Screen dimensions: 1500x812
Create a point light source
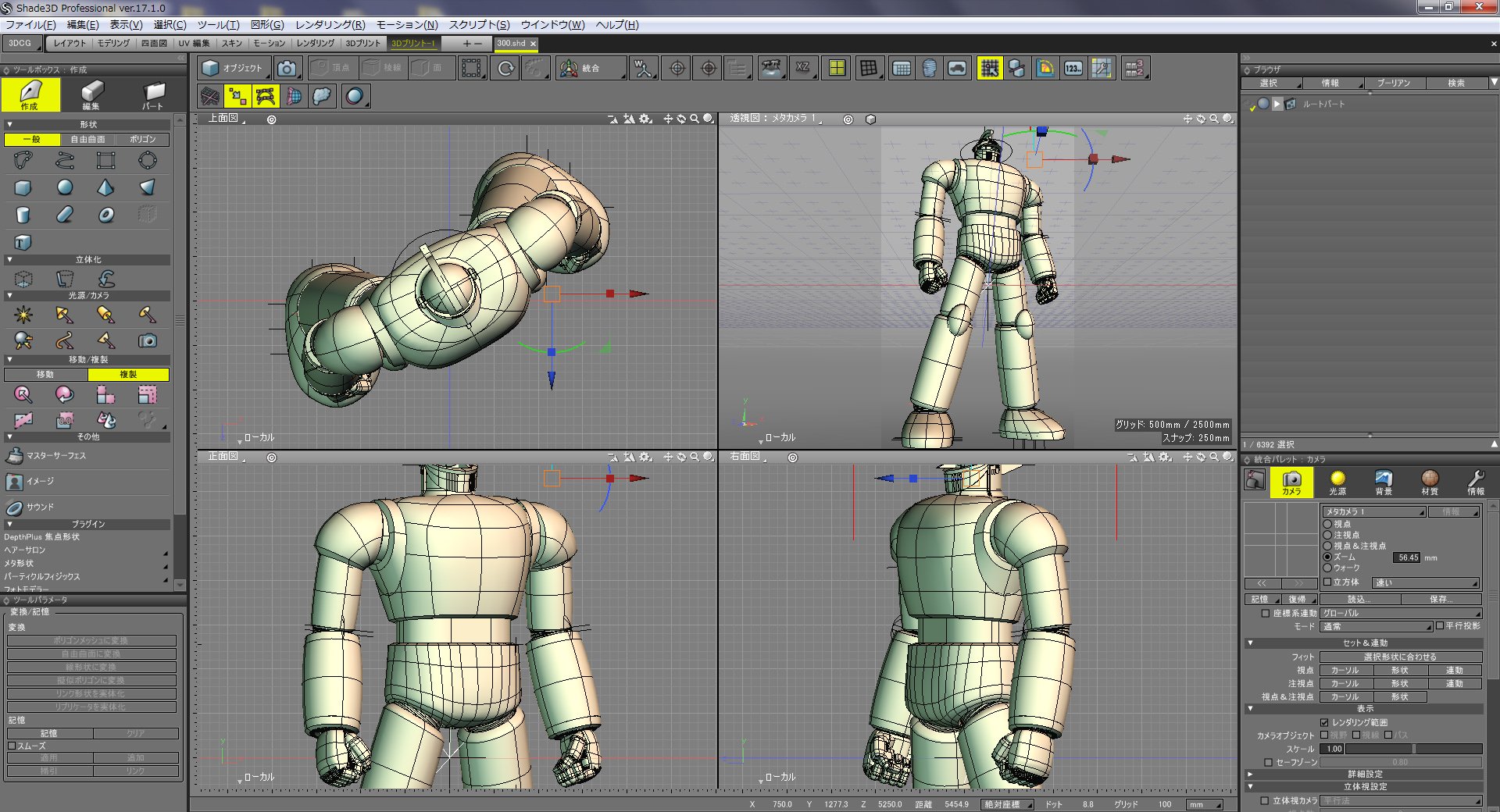(x=23, y=315)
